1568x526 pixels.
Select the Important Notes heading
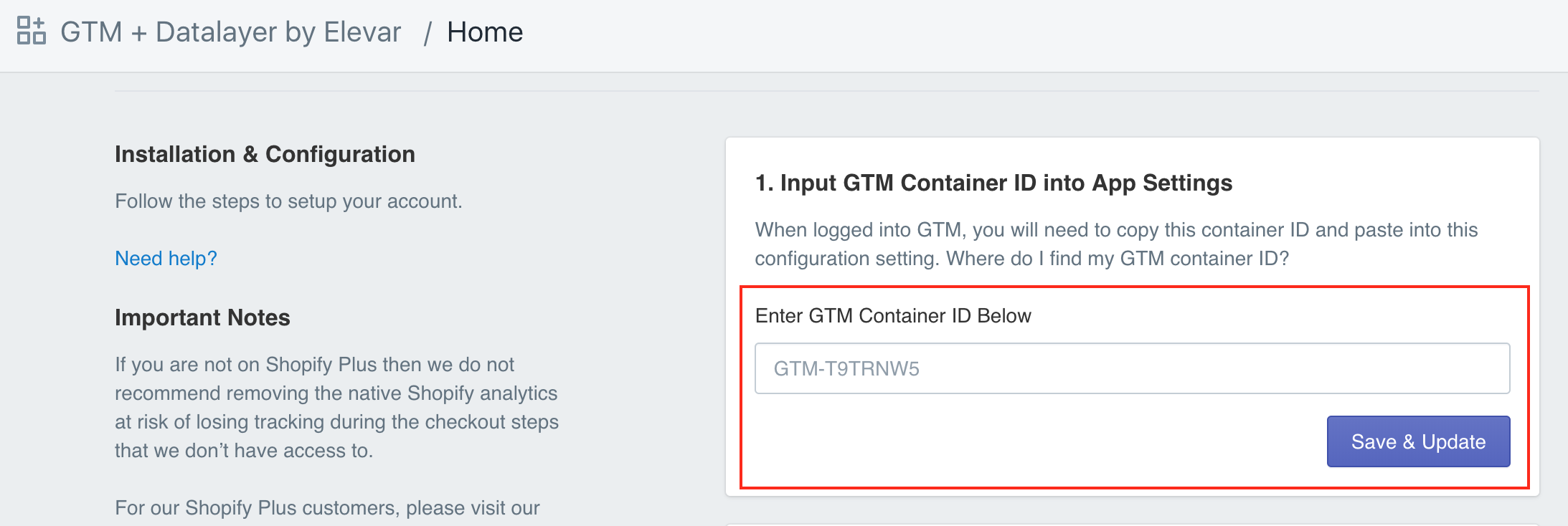click(202, 317)
